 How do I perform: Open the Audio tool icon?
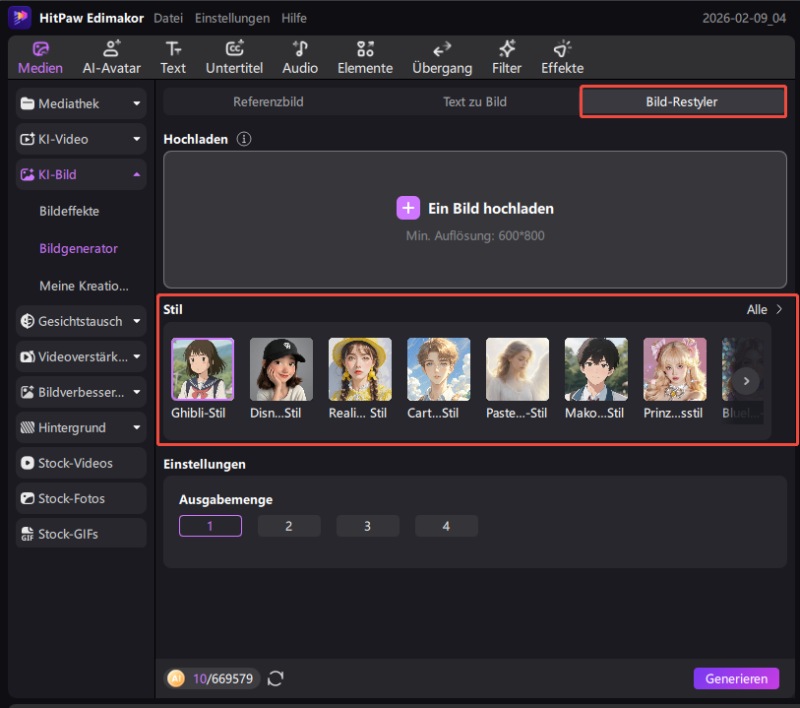[299, 49]
